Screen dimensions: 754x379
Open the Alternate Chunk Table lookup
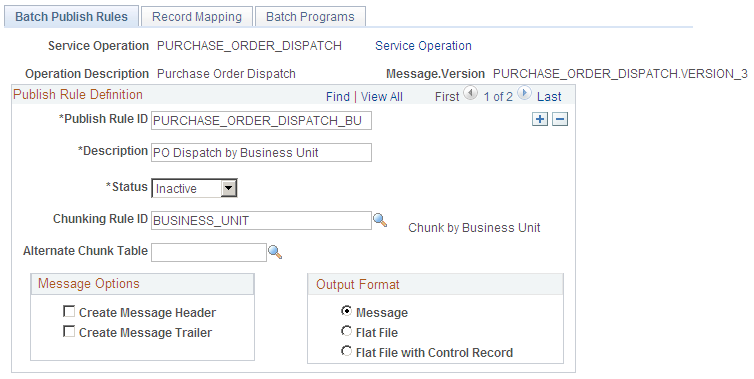275,252
